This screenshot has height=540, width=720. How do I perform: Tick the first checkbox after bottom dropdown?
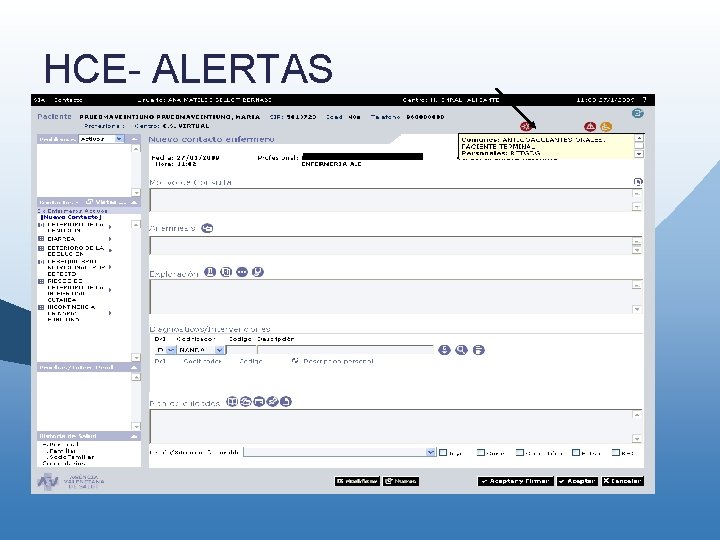[443, 453]
